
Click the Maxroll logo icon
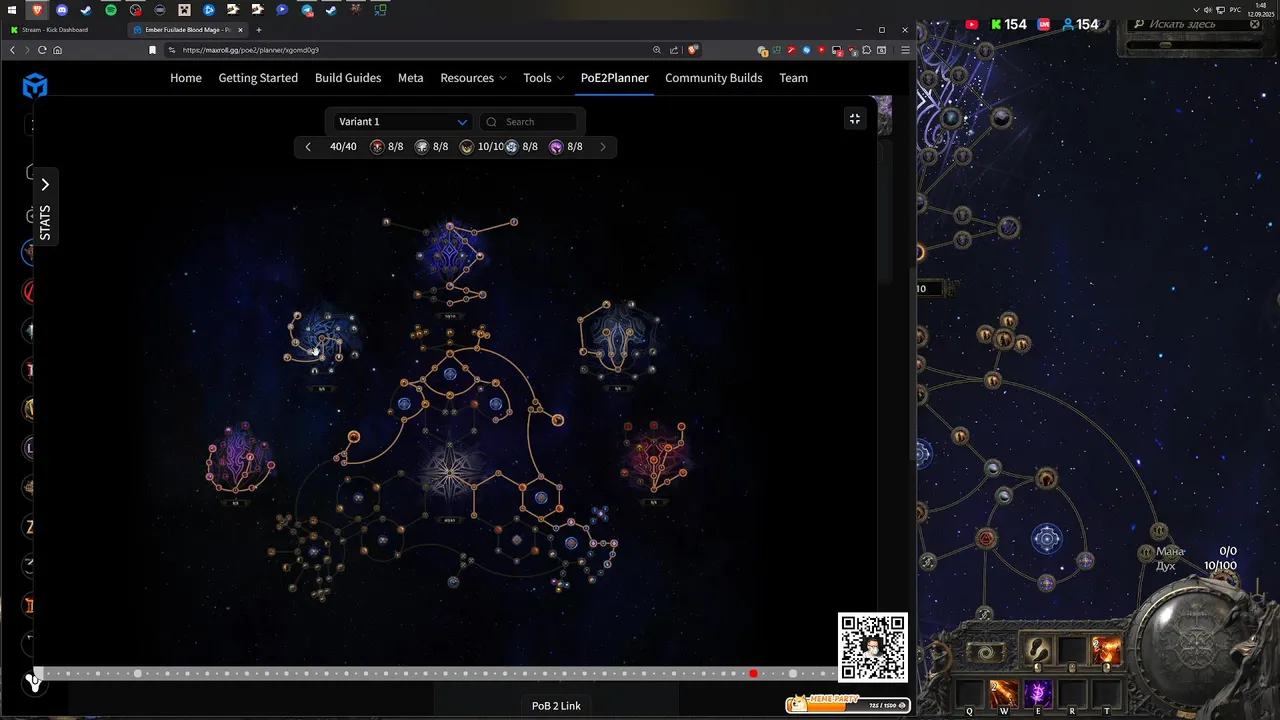point(35,86)
